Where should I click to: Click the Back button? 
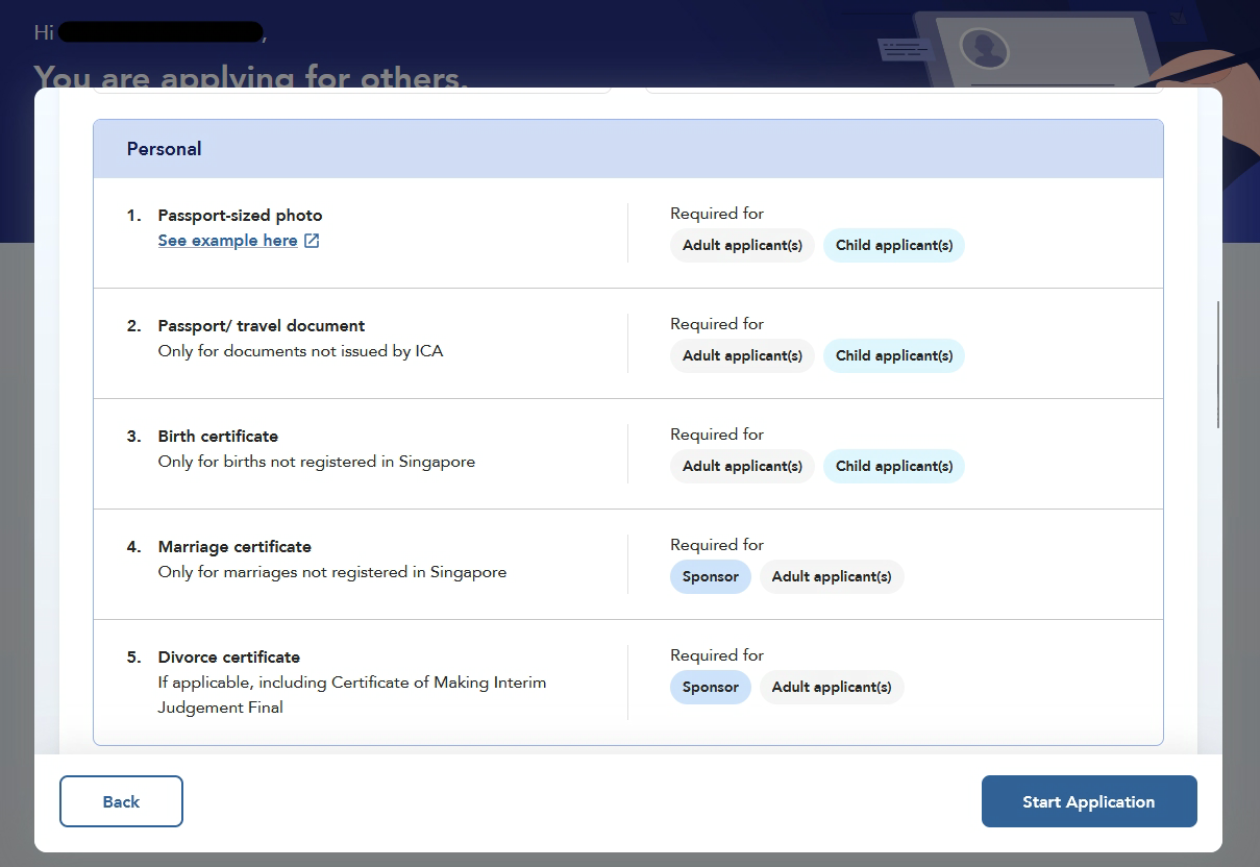pos(121,802)
